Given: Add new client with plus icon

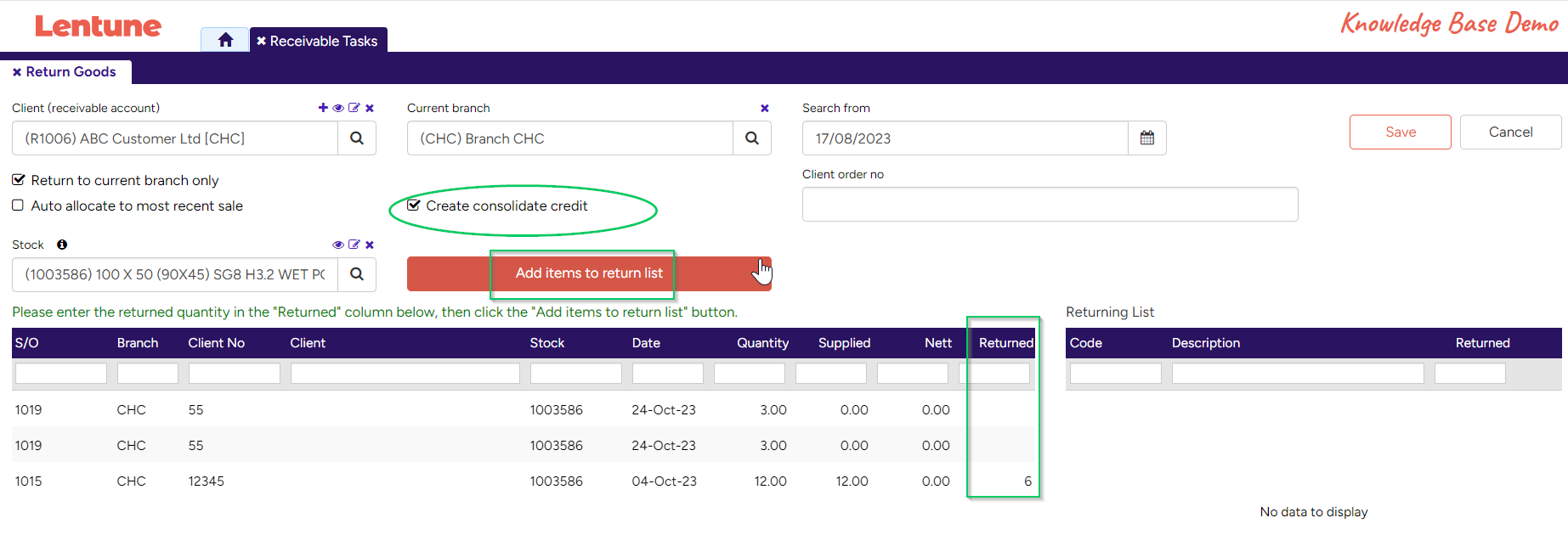Looking at the screenshot, I should point(323,108).
